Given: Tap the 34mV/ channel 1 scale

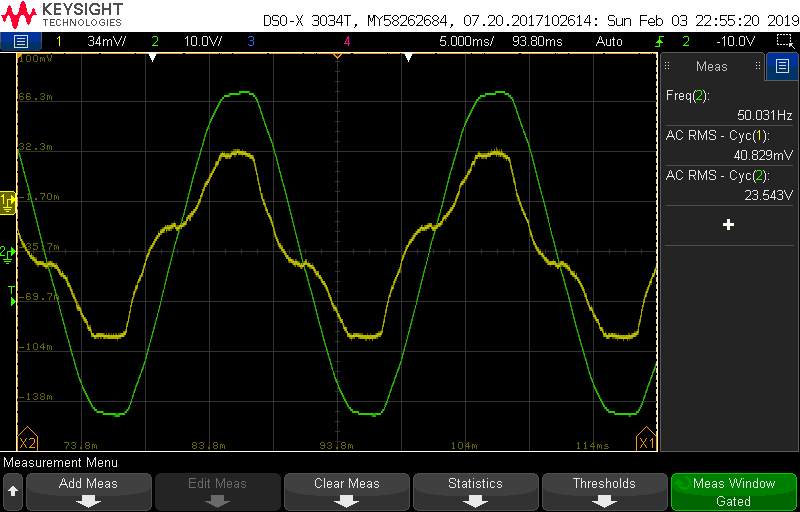Looking at the screenshot, I should point(106,41).
